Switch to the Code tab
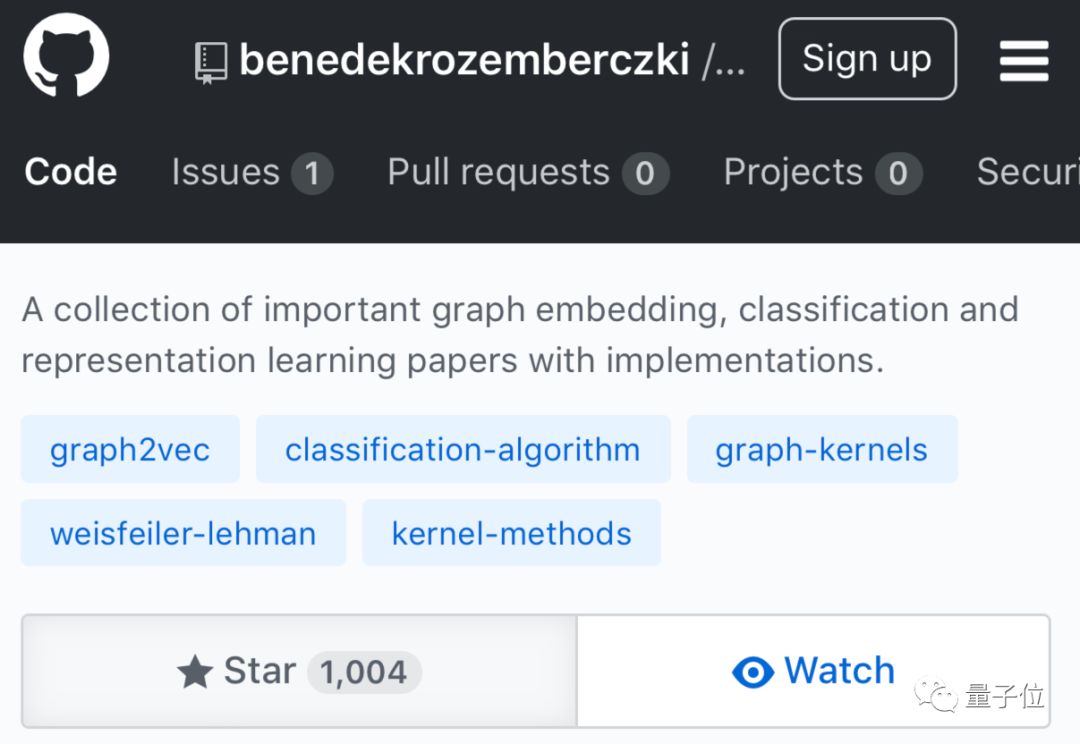Viewport: 1080px width, 744px height. [70, 172]
